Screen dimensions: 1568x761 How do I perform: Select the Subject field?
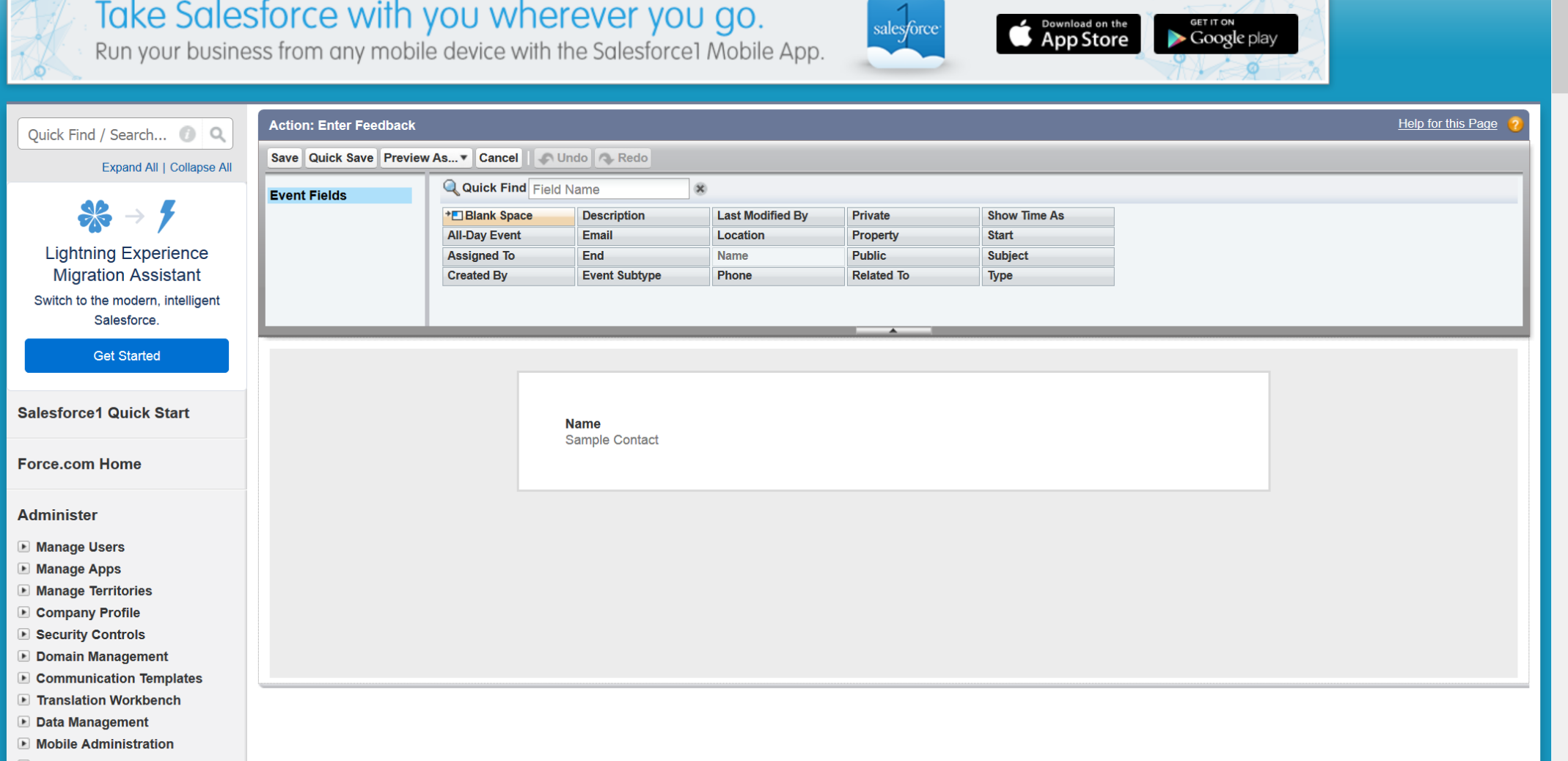[1049, 256]
